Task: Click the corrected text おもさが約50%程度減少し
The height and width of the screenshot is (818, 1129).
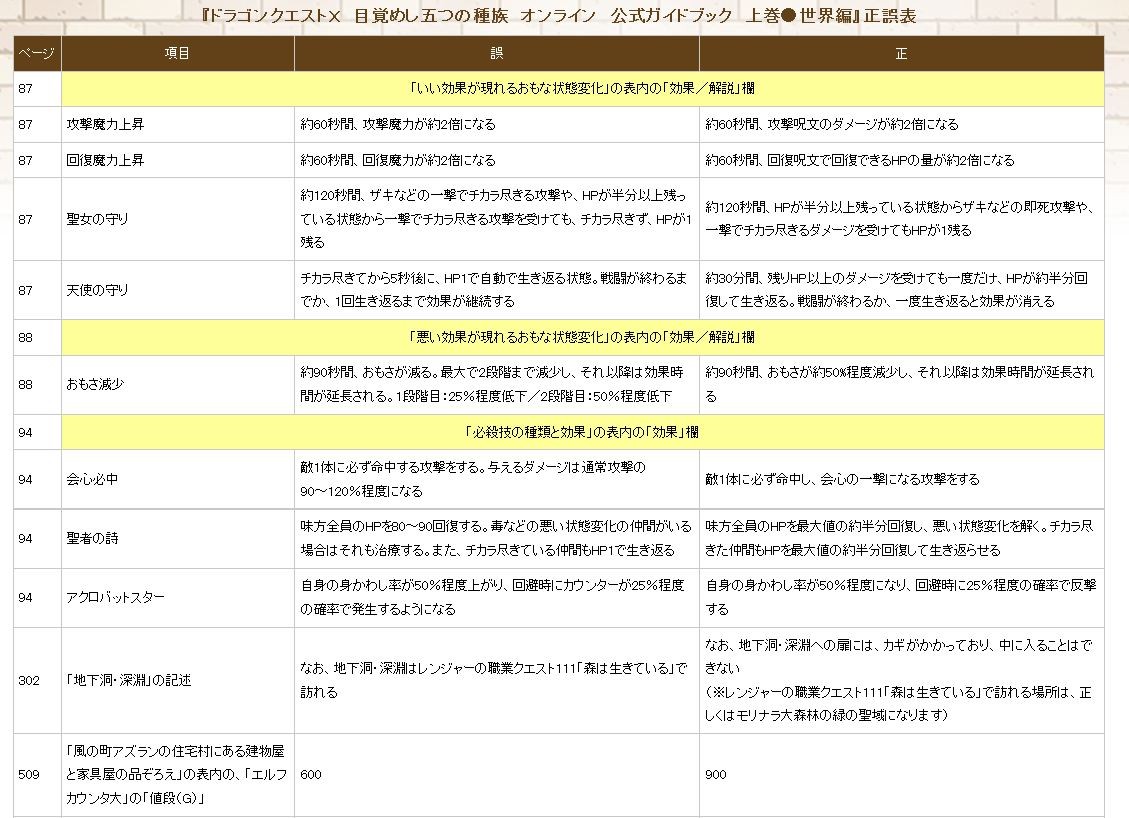Action: tap(901, 385)
